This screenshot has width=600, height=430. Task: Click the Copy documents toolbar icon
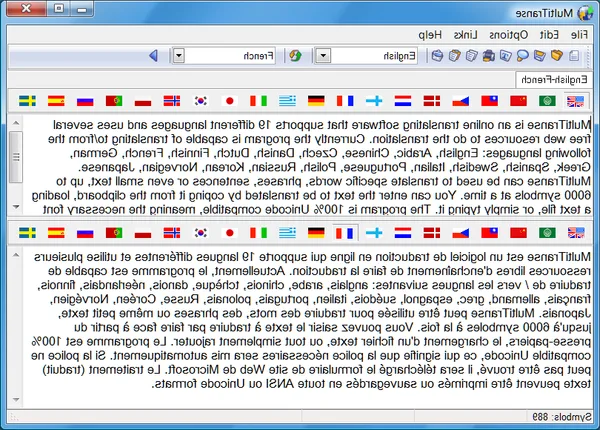[x=471, y=56]
